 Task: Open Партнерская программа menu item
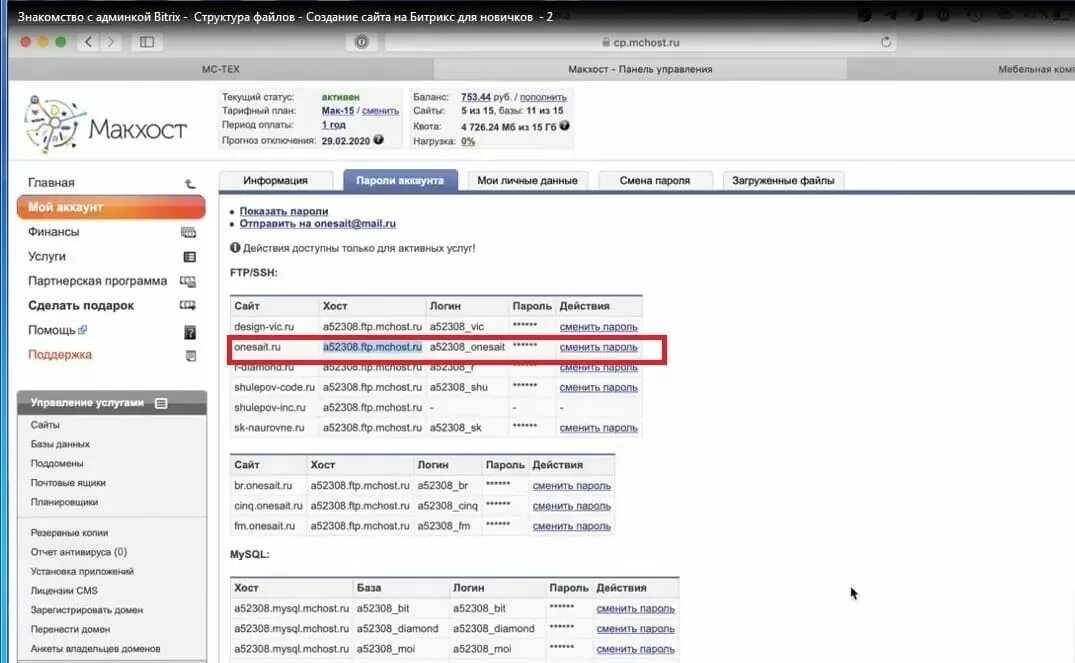pos(97,281)
